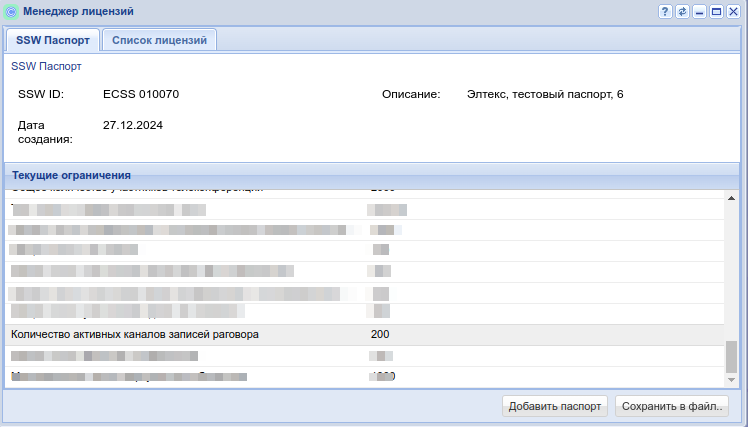This screenshot has width=748, height=427.
Task: Click Сохранить в файл.. button
Action: pos(672,406)
